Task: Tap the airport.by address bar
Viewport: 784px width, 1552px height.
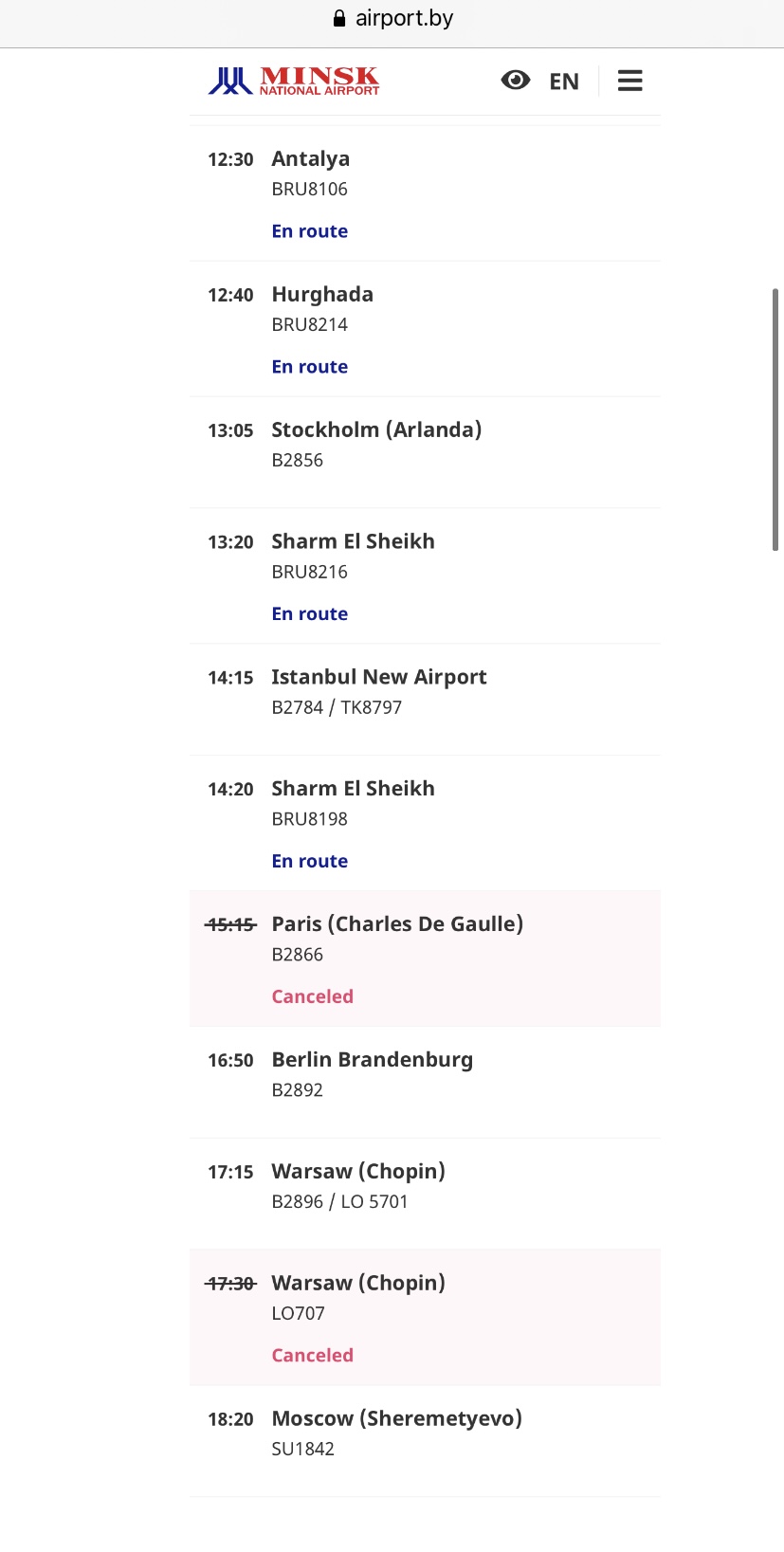Action: 404,19
